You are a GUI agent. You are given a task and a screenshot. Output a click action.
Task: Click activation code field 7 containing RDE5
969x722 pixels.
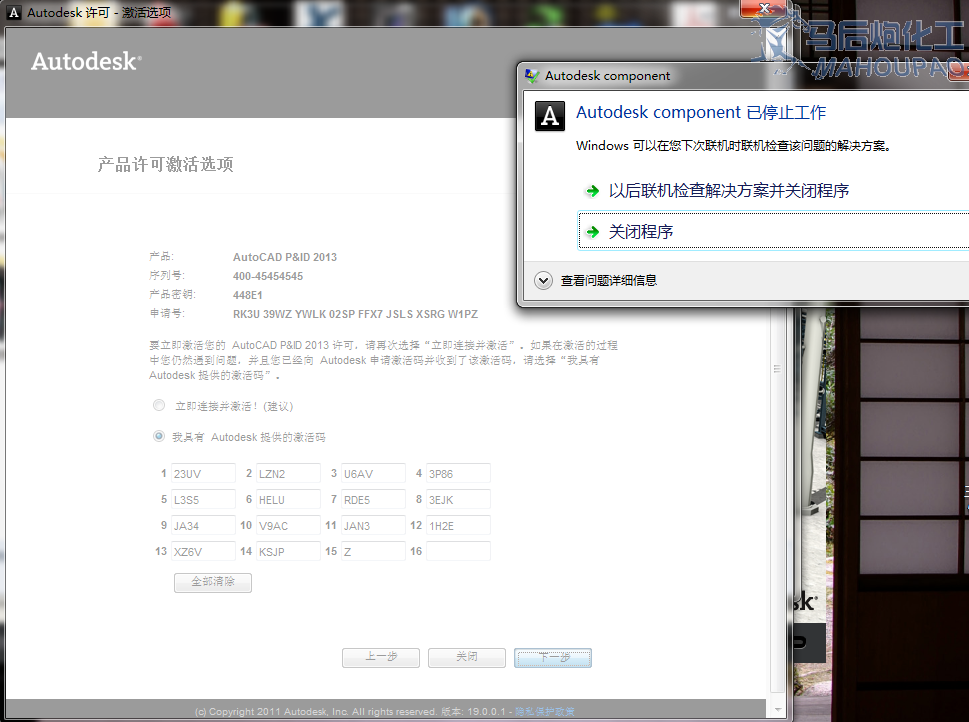pos(373,499)
